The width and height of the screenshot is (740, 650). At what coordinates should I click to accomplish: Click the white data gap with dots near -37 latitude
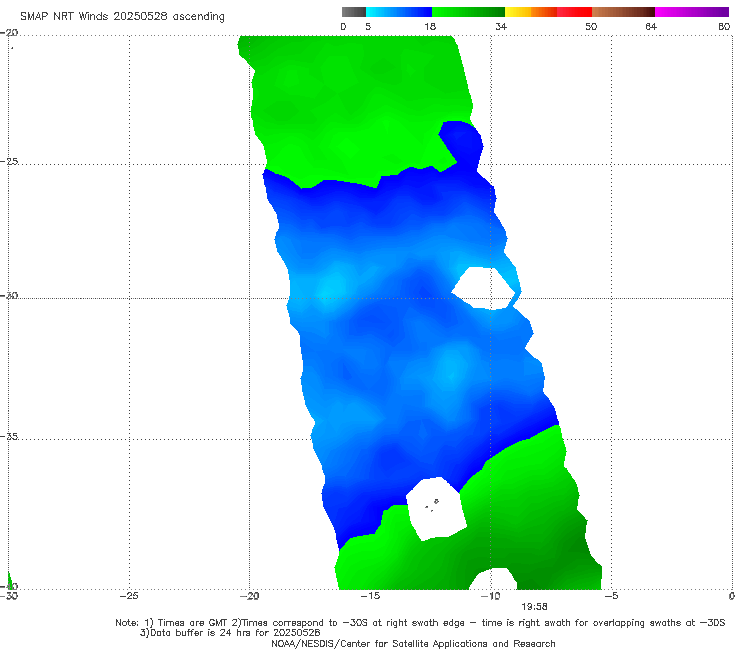coord(436,509)
